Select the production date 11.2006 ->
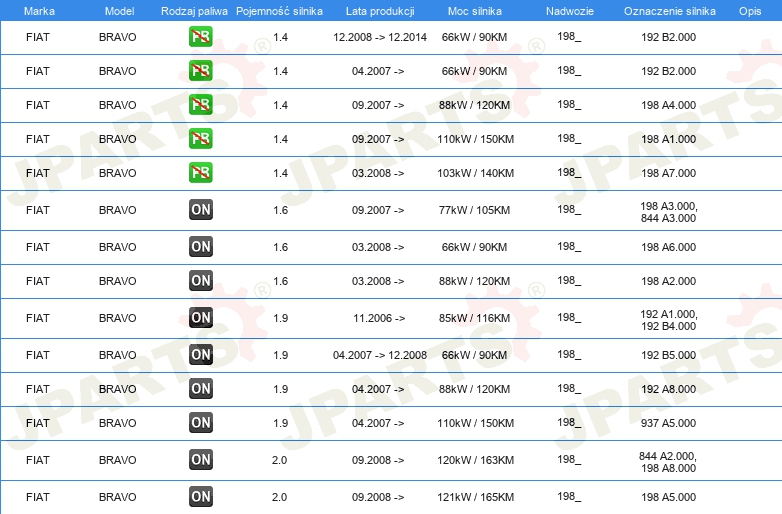Image resolution: width=782 pixels, height=514 pixels. [x=379, y=318]
